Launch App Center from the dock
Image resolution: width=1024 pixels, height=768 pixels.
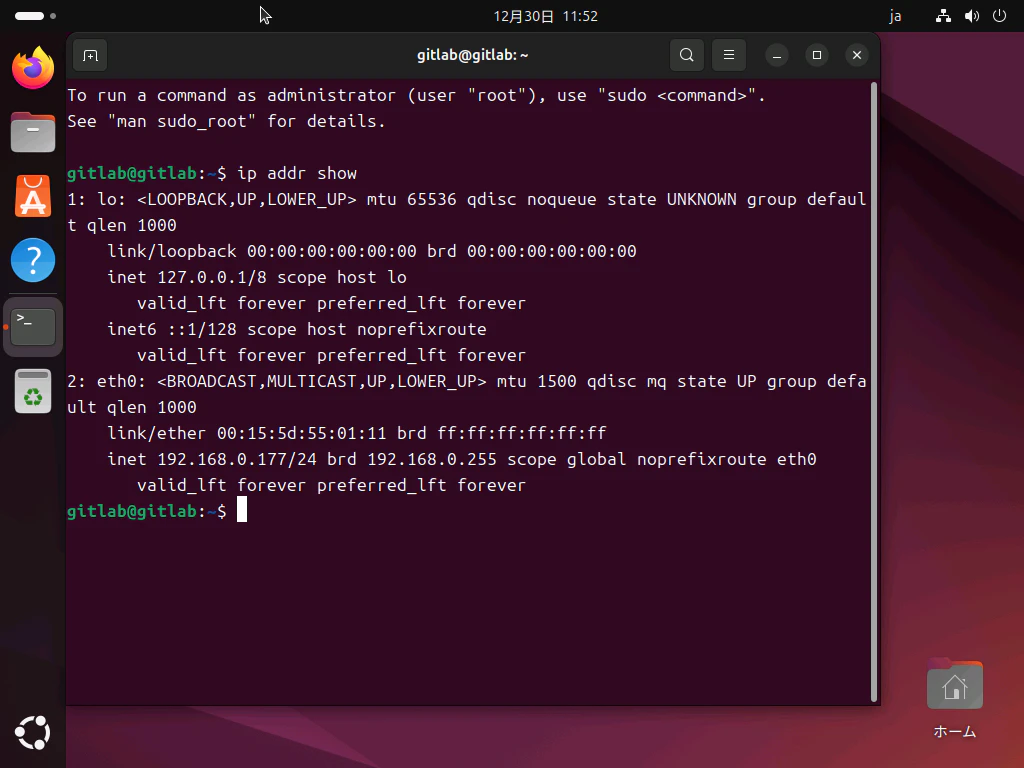32,198
